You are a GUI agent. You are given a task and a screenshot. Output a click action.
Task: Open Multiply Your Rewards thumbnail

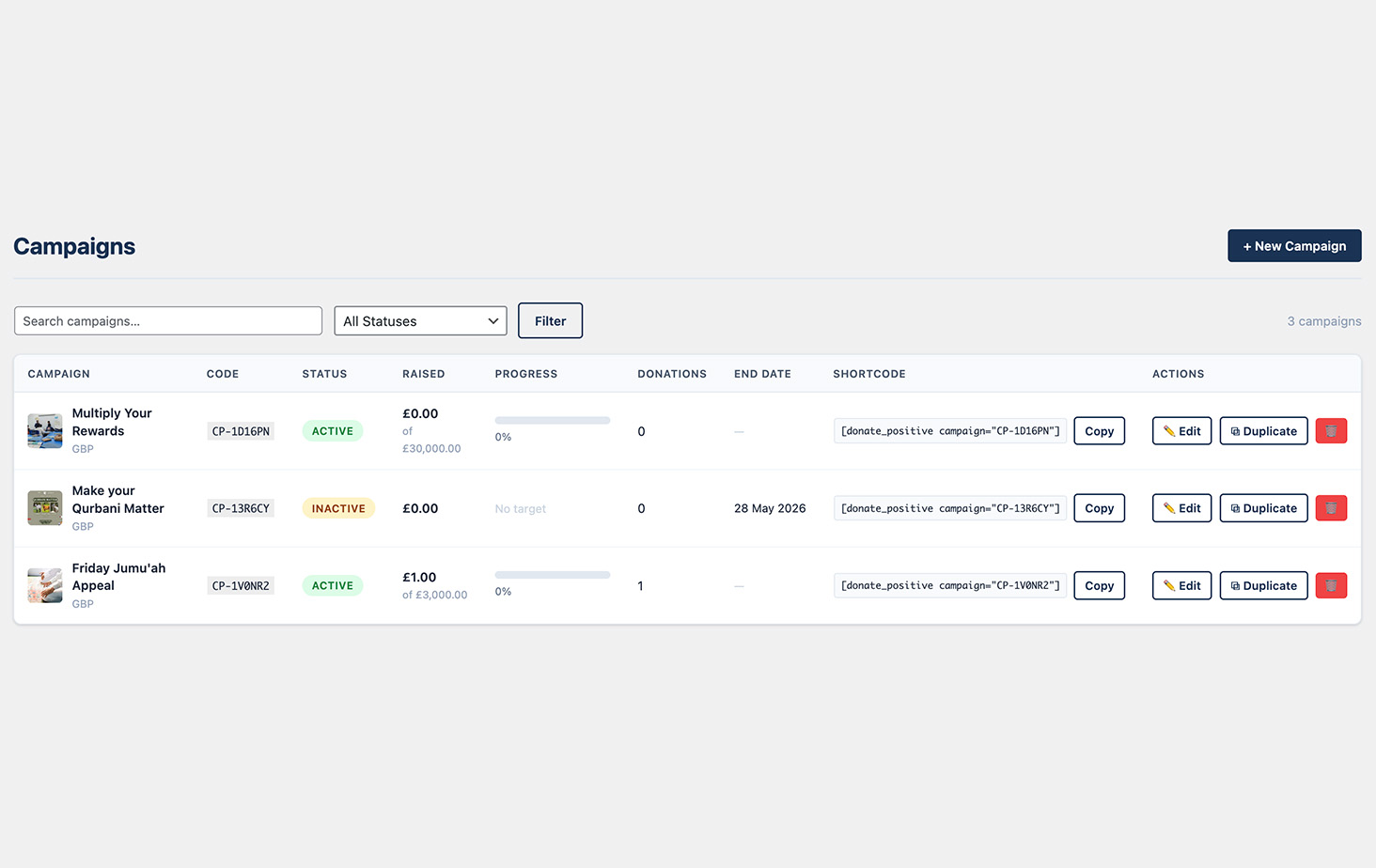(45, 431)
